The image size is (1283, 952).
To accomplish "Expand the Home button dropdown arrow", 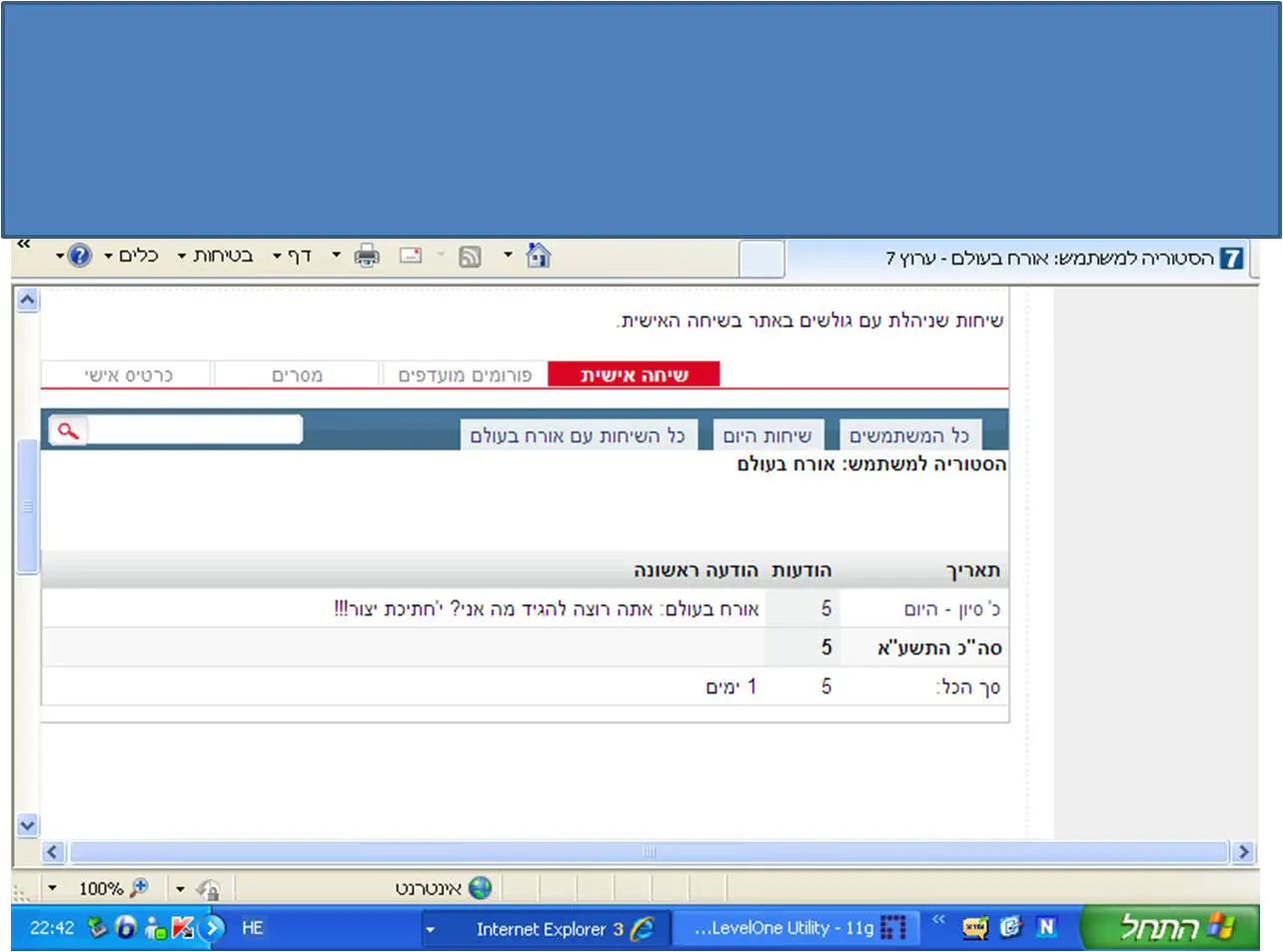I will [x=508, y=256].
